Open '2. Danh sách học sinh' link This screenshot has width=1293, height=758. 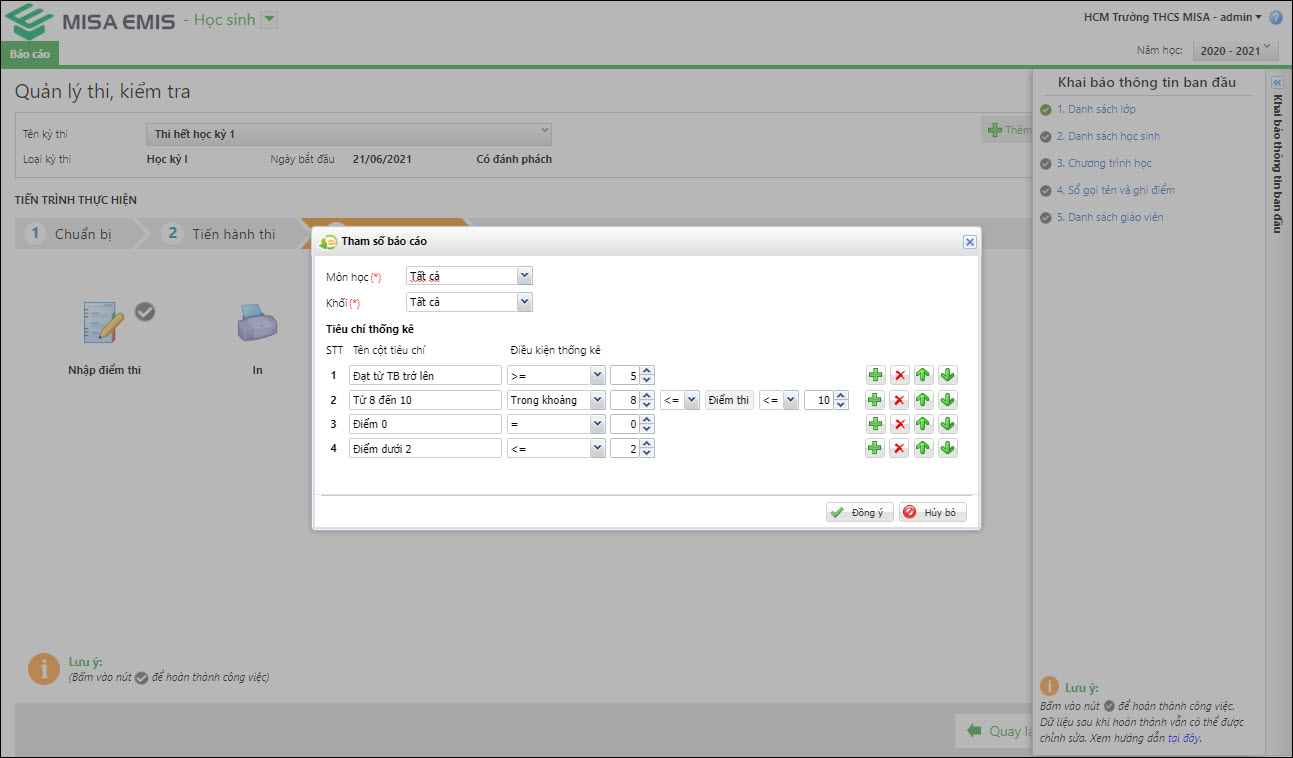(x=1108, y=136)
